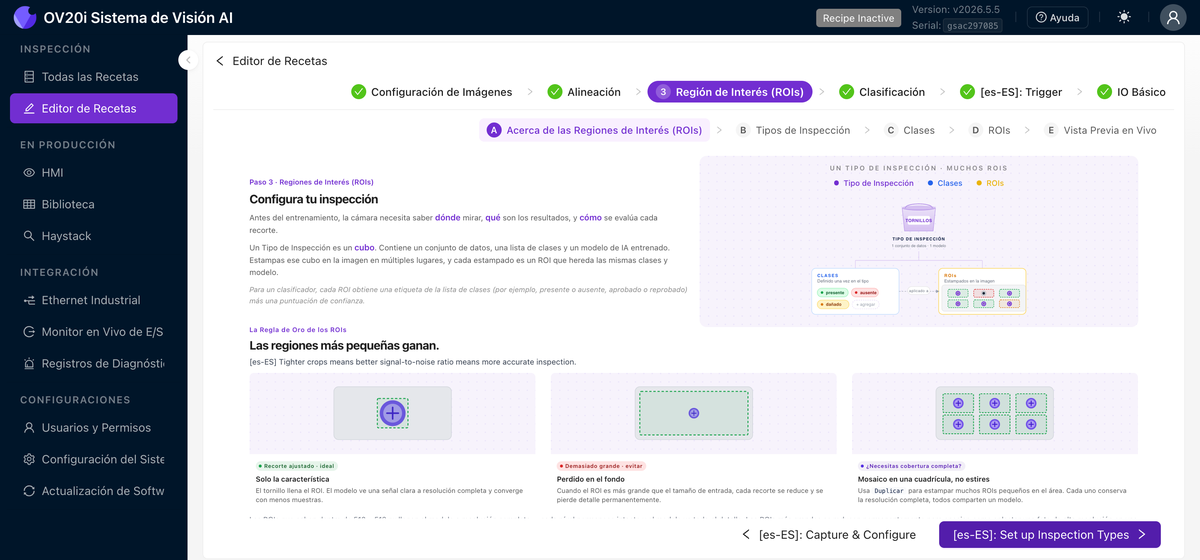
Task: Open Configuración del Sistema
Action: pos(94,459)
